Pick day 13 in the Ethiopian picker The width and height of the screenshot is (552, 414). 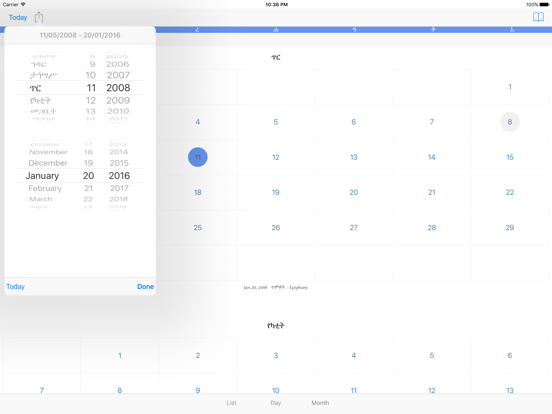tap(90, 111)
